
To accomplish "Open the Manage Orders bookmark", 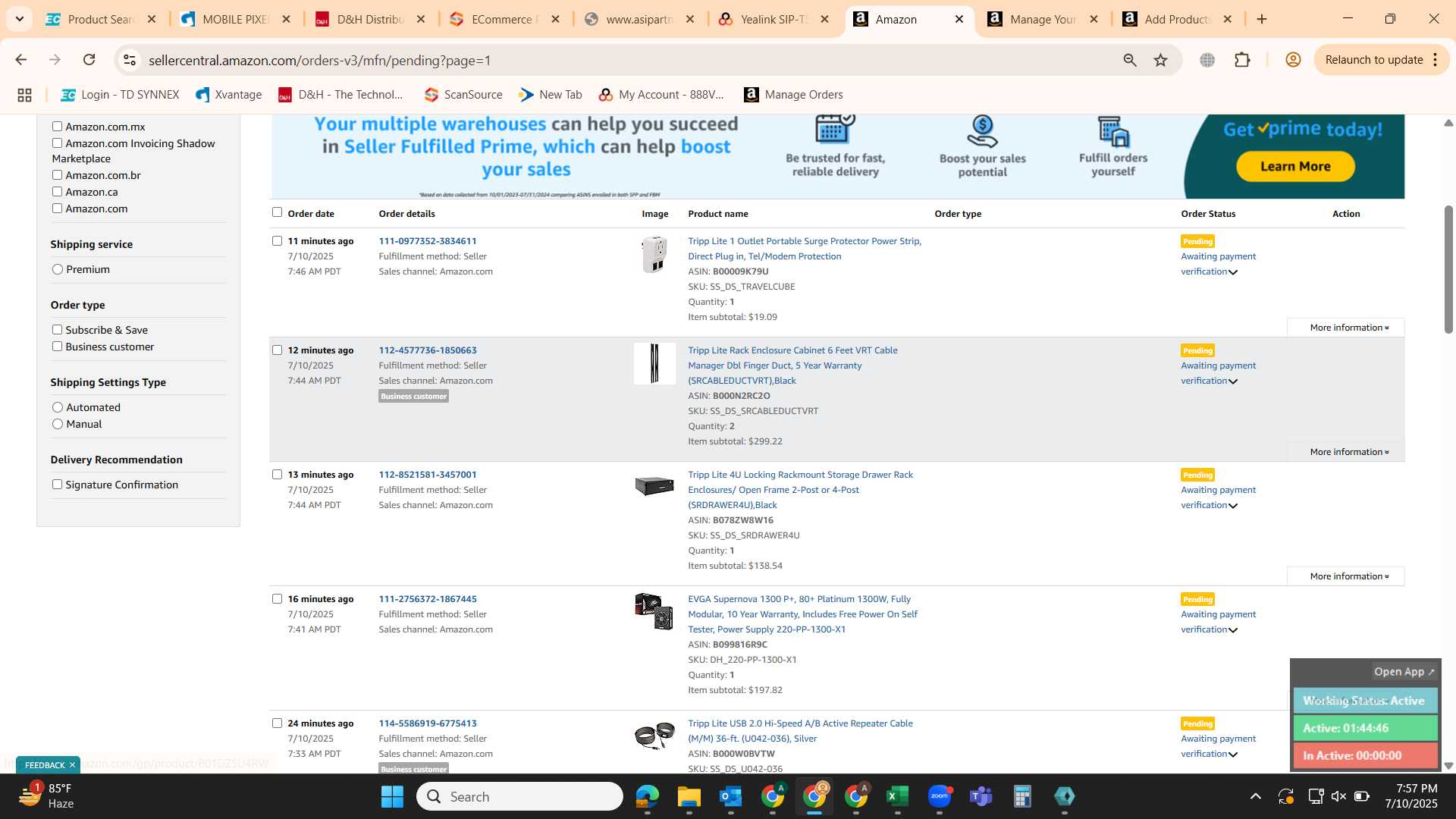I will pyautogui.click(x=794, y=95).
